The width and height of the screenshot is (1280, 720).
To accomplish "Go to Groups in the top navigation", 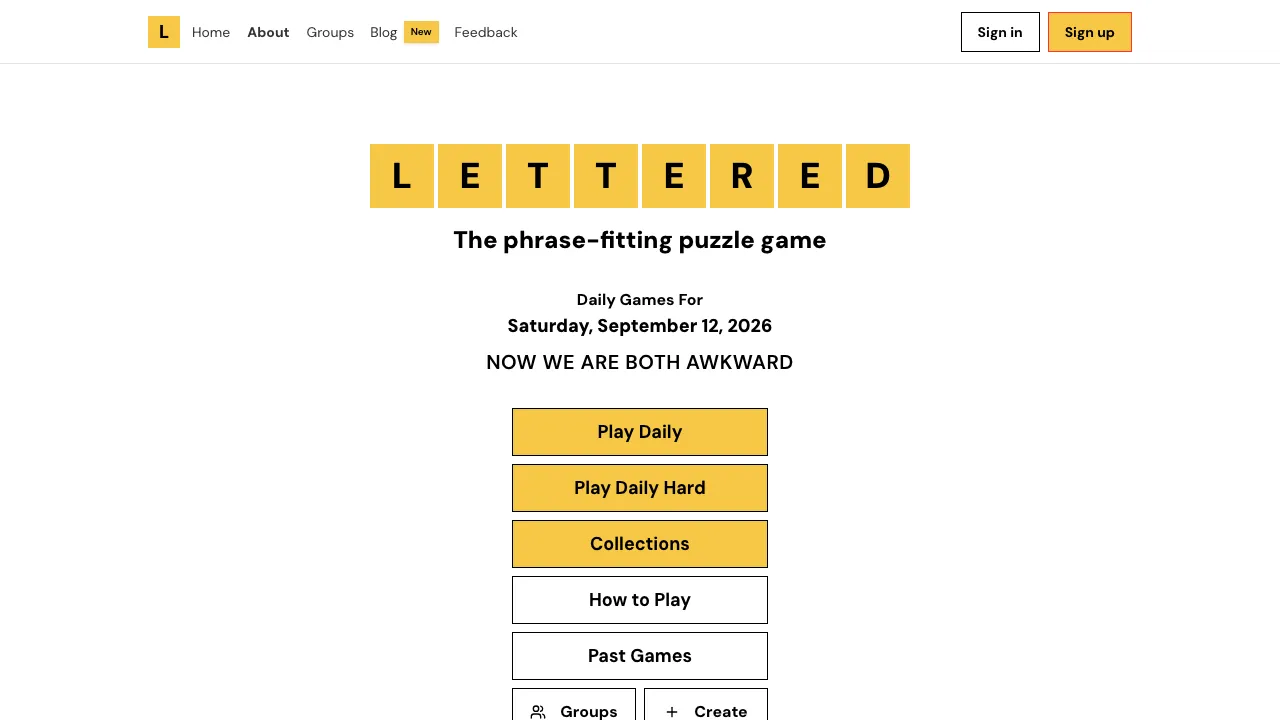I will coord(330,32).
